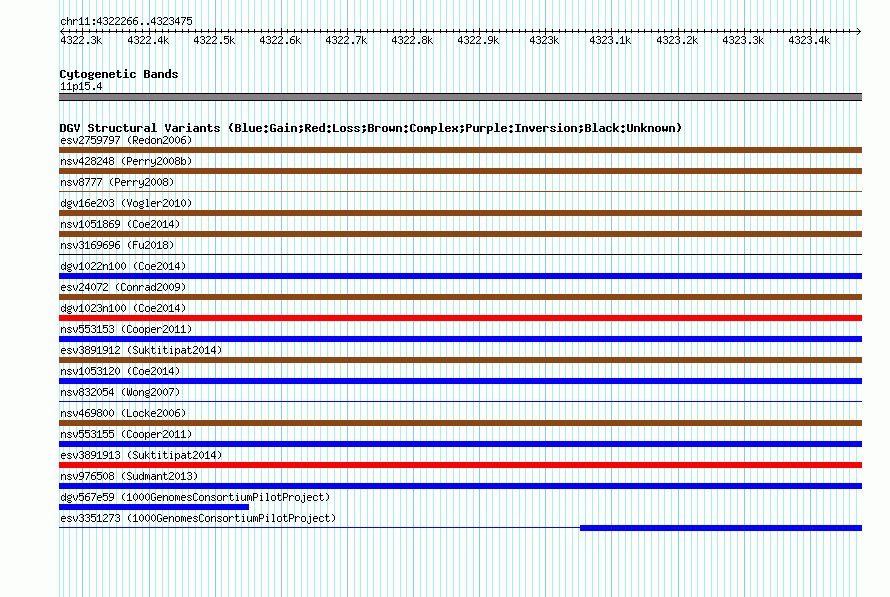Click the nsv8777 (Perry2008) label
Image resolution: width=890 pixels, height=597 pixels.
pos(117,182)
